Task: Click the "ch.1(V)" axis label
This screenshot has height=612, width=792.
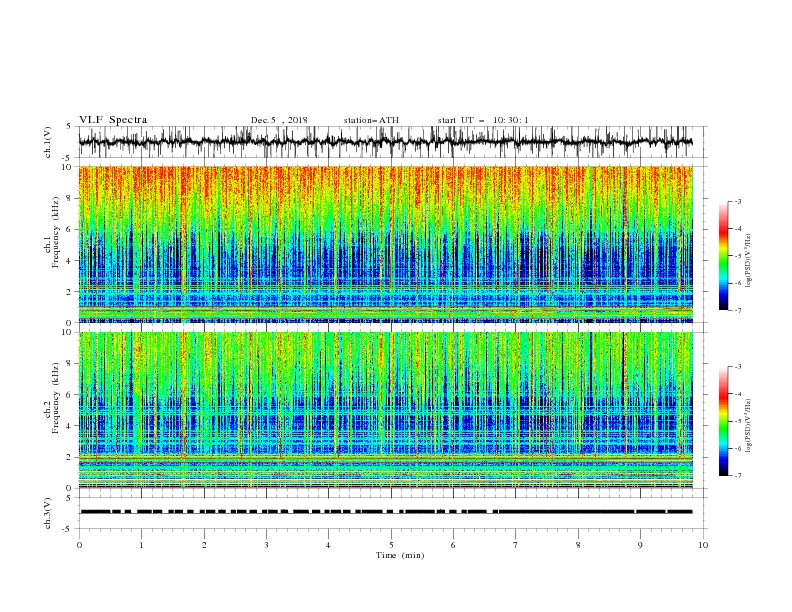Action: pos(48,142)
